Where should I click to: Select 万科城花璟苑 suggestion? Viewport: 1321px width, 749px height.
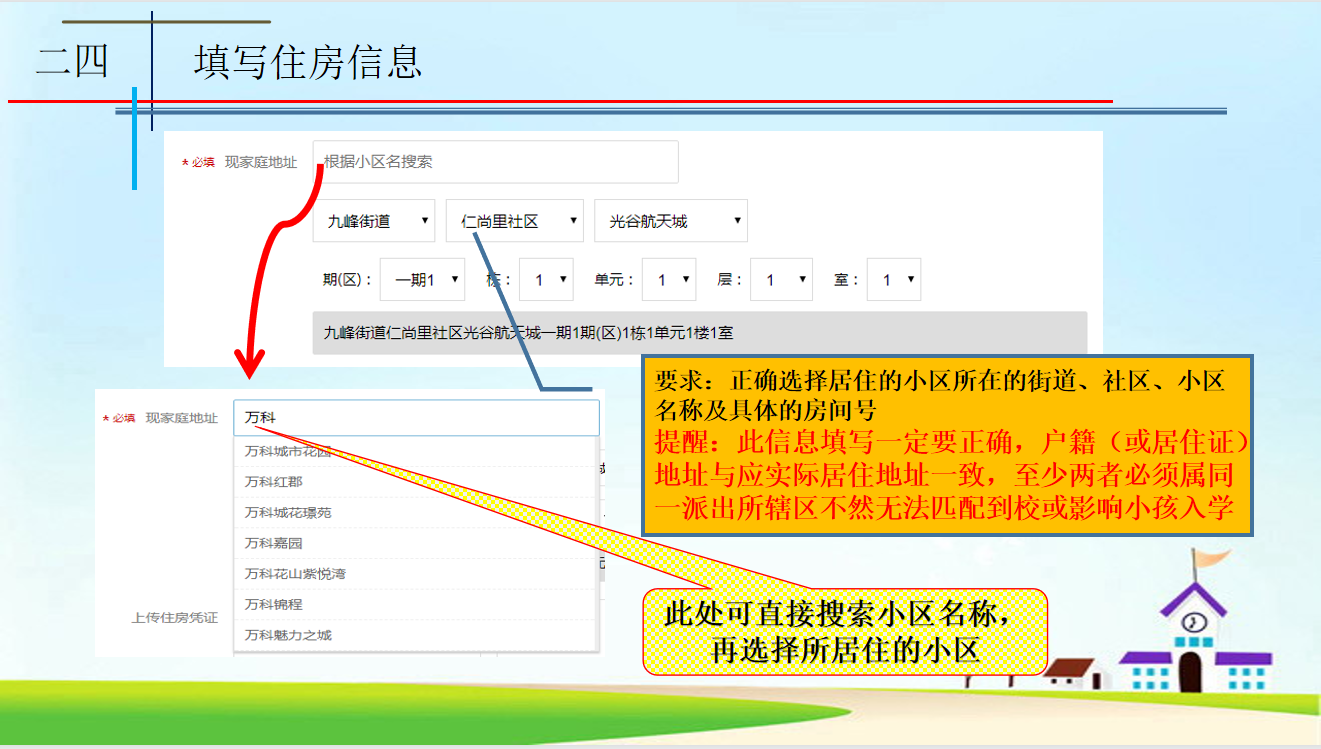(288, 513)
